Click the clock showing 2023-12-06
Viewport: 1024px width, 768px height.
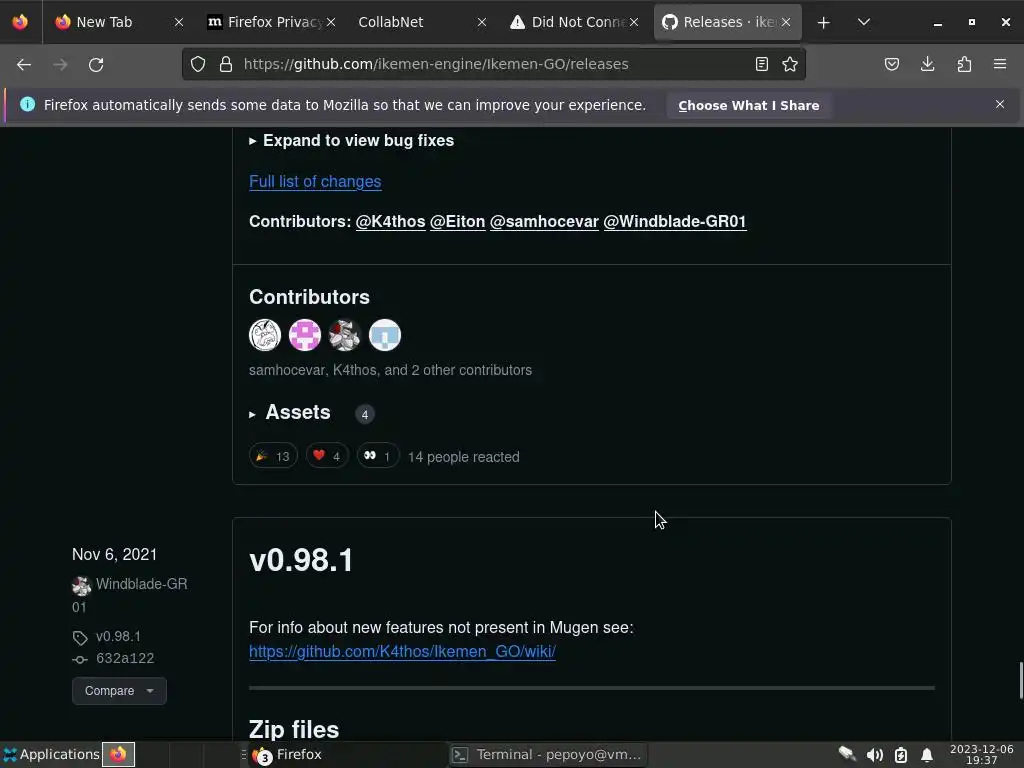(x=981, y=754)
